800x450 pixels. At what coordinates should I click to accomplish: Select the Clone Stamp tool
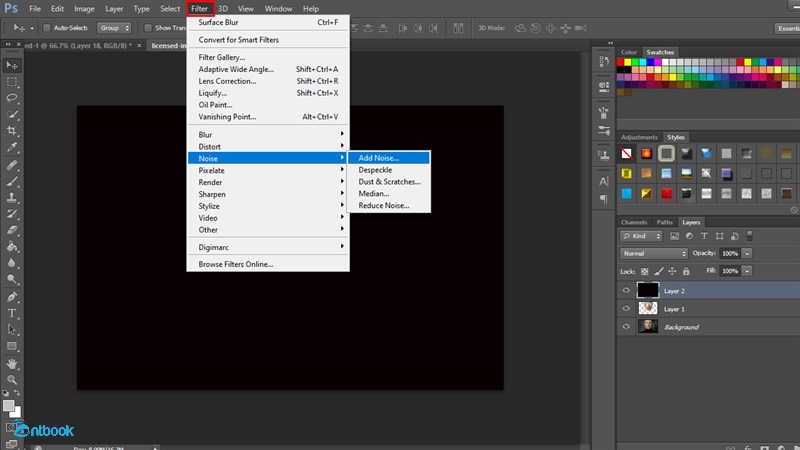12,197
